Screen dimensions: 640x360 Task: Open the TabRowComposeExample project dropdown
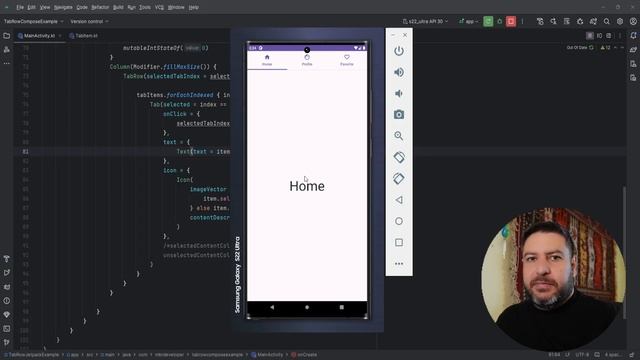click(33, 21)
